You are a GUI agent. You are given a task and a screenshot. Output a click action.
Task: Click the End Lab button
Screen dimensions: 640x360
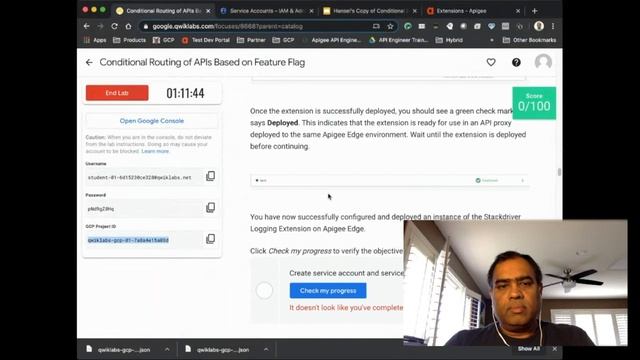tap(117, 93)
